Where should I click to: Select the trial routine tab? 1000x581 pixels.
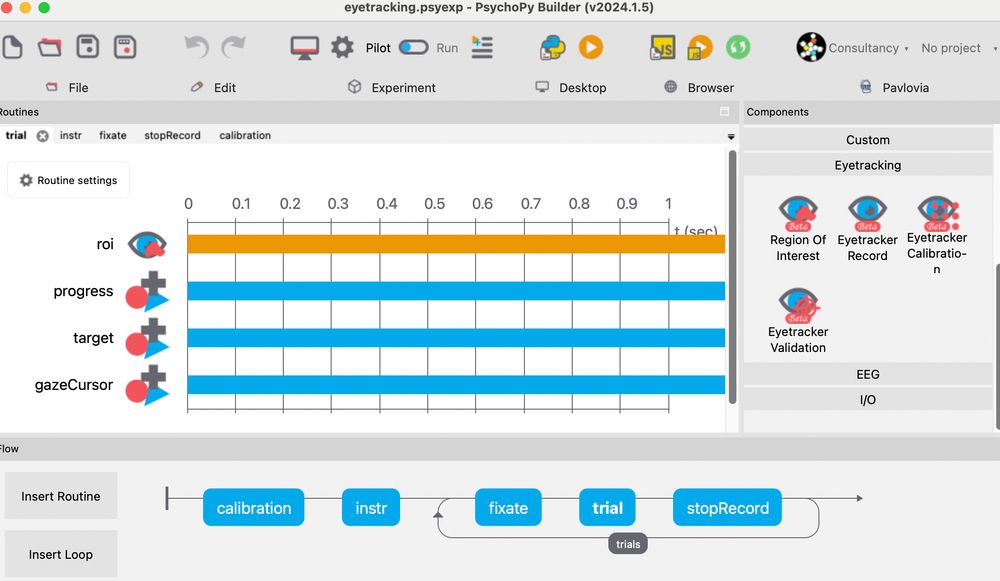point(16,135)
